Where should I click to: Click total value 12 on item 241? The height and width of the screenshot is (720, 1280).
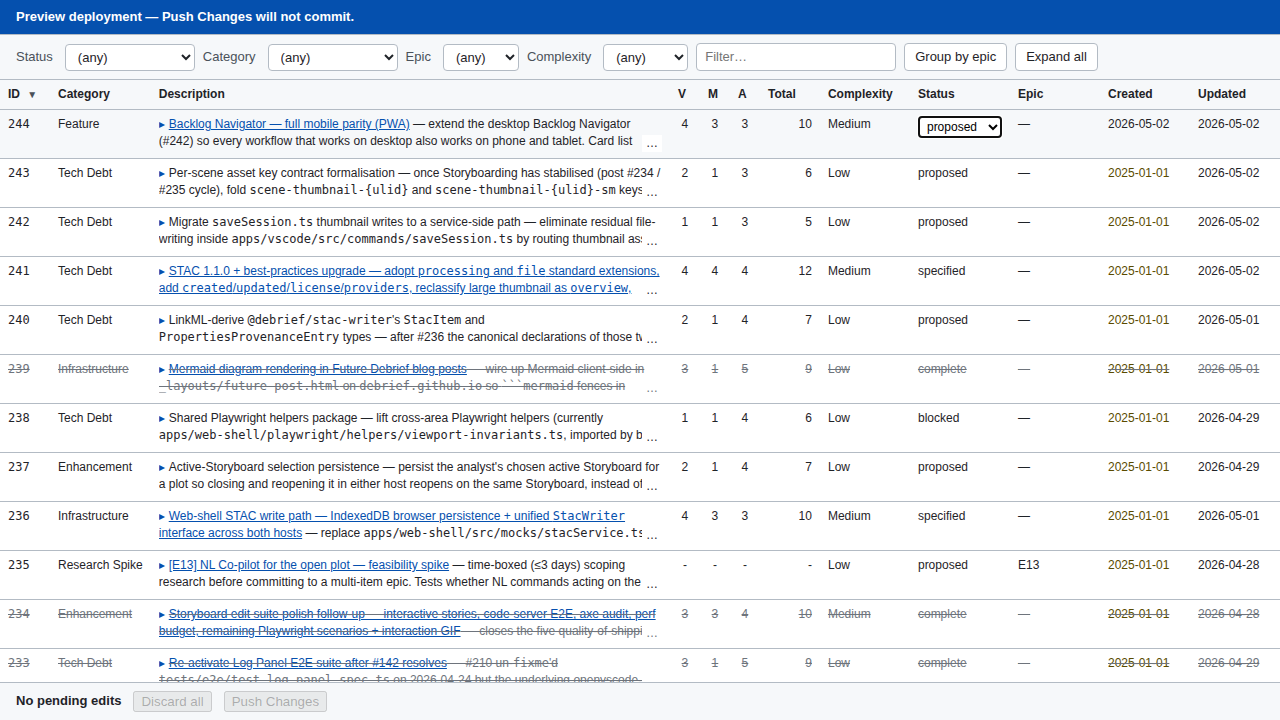click(x=805, y=271)
